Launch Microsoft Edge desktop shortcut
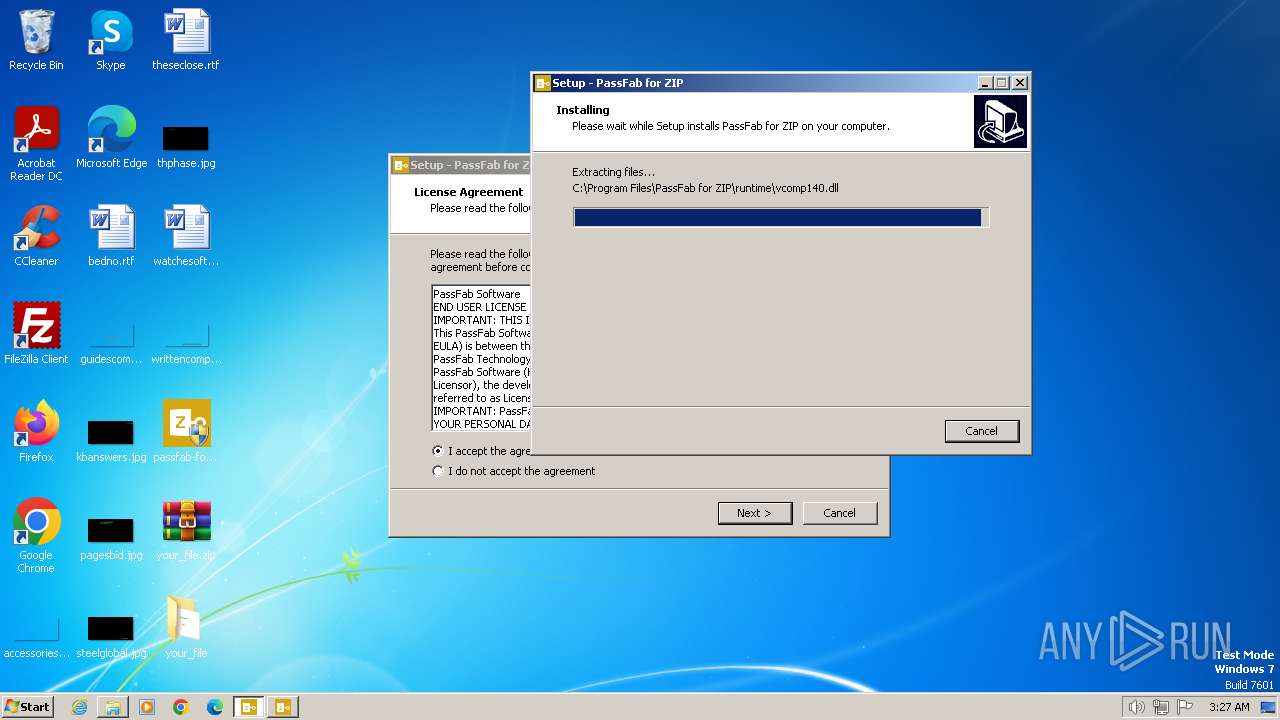This screenshot has height=720, width=1280. pos(111,138)
